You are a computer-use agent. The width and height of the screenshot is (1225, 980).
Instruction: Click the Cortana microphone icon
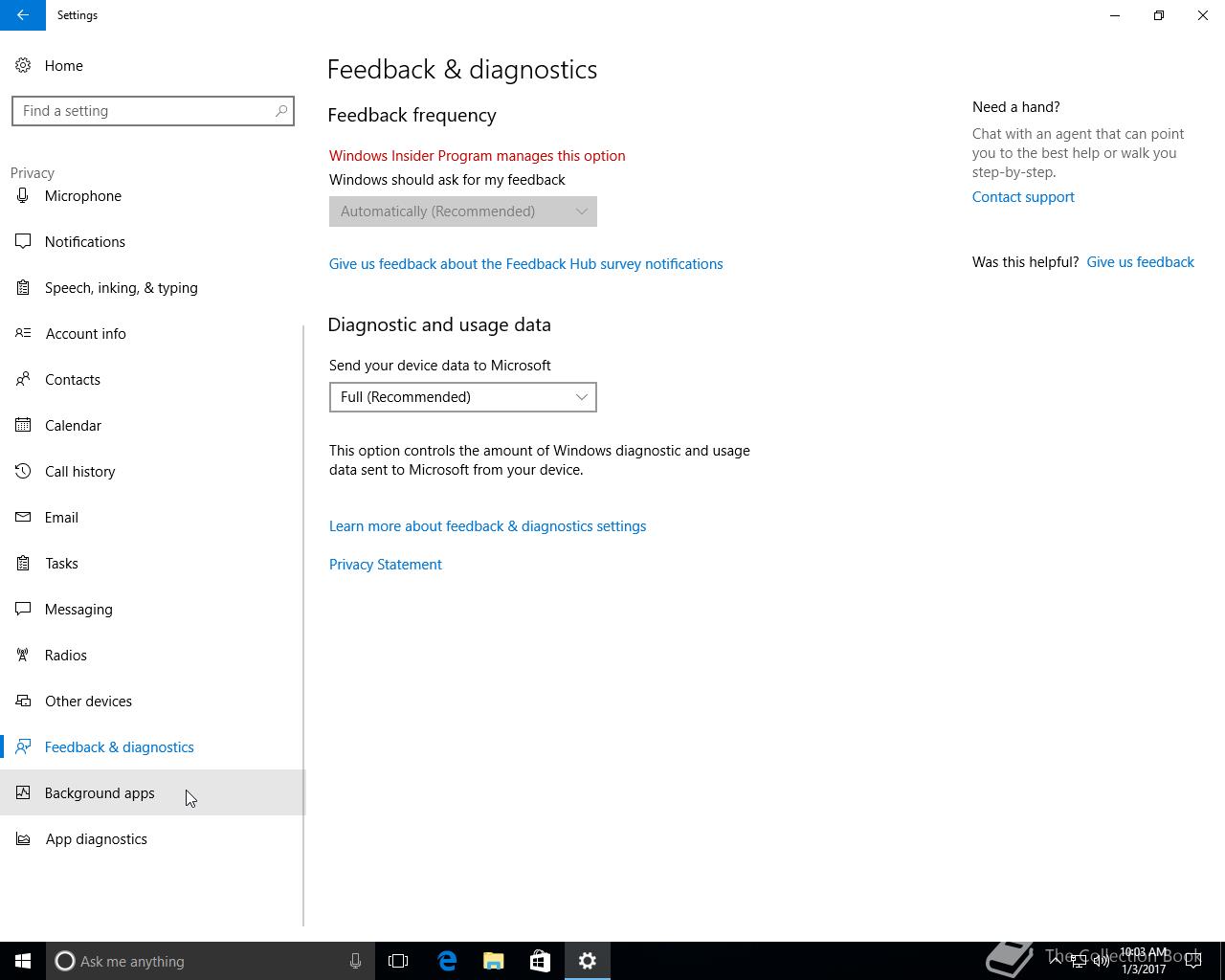[x=355, y=961]
